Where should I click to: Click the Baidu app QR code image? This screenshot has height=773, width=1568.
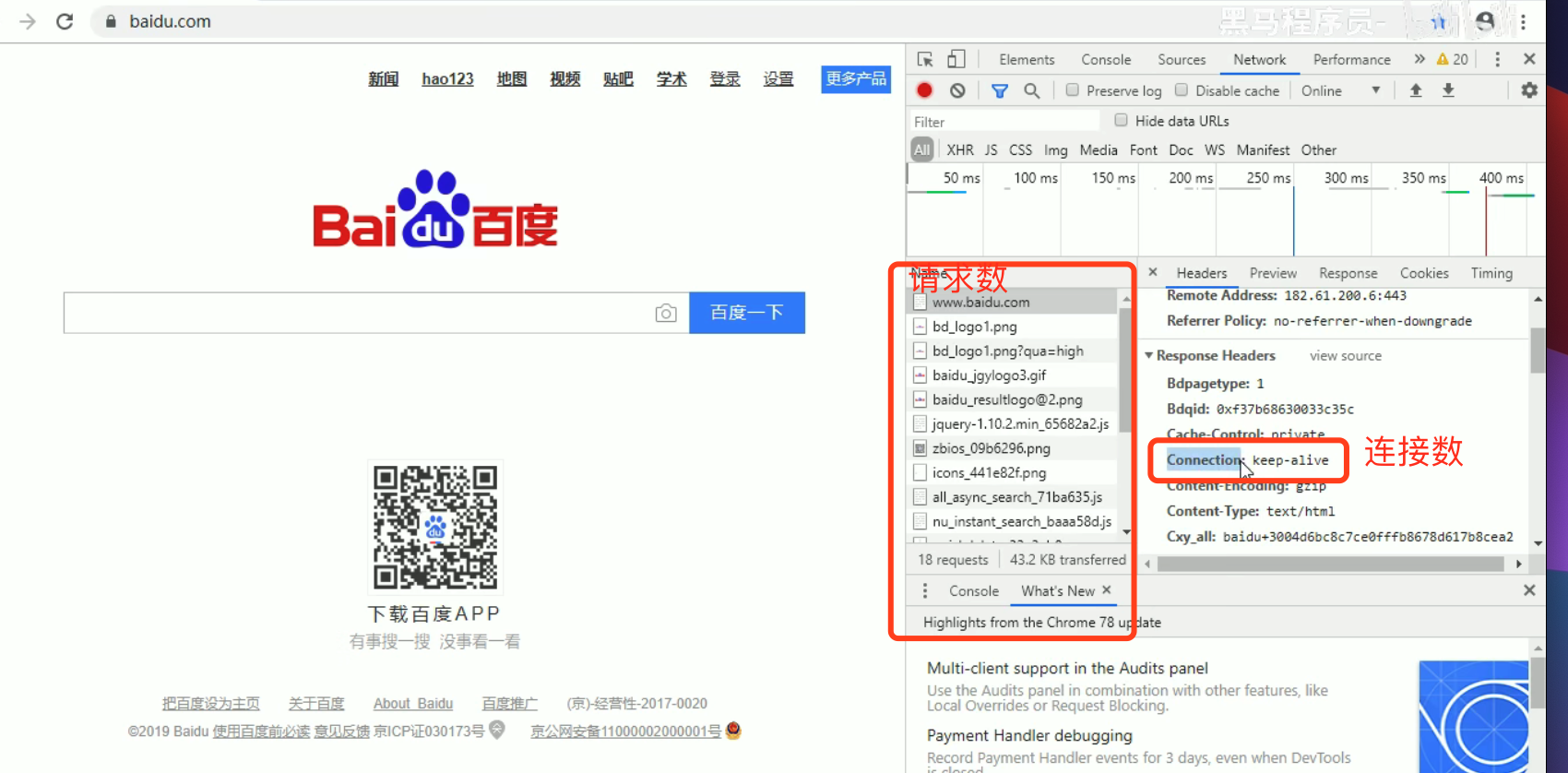click(435, 527)
